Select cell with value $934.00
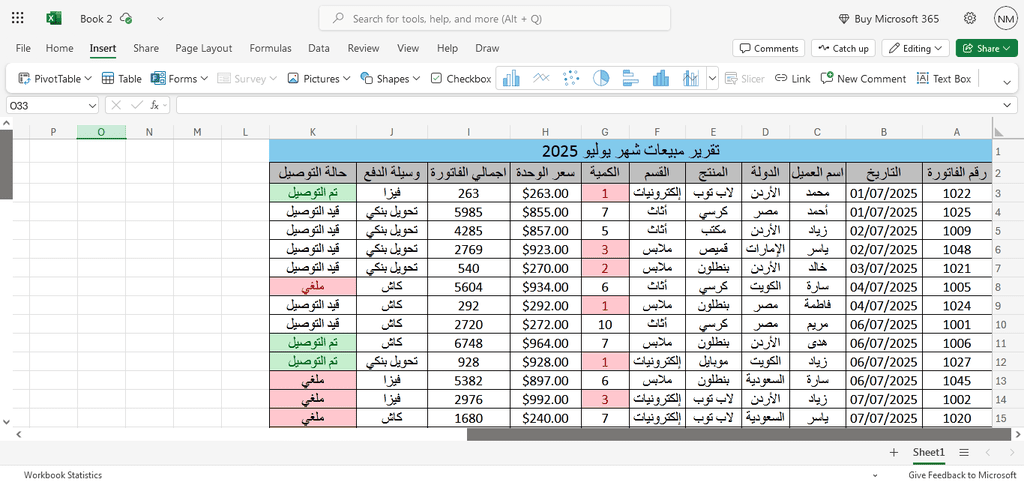 point(545,287)
